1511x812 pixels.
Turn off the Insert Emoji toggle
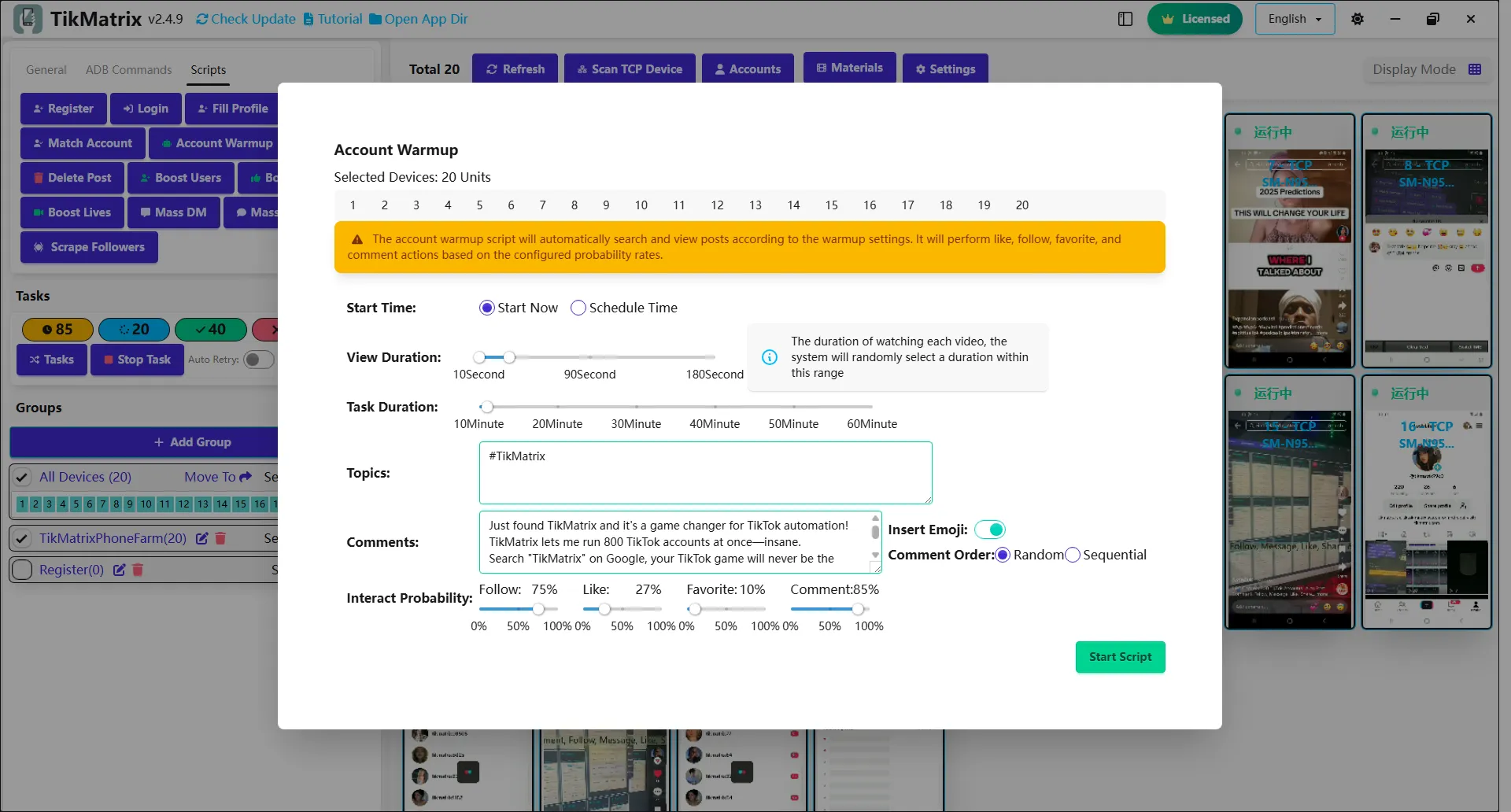pyautogui.click(x=990, y=530)
